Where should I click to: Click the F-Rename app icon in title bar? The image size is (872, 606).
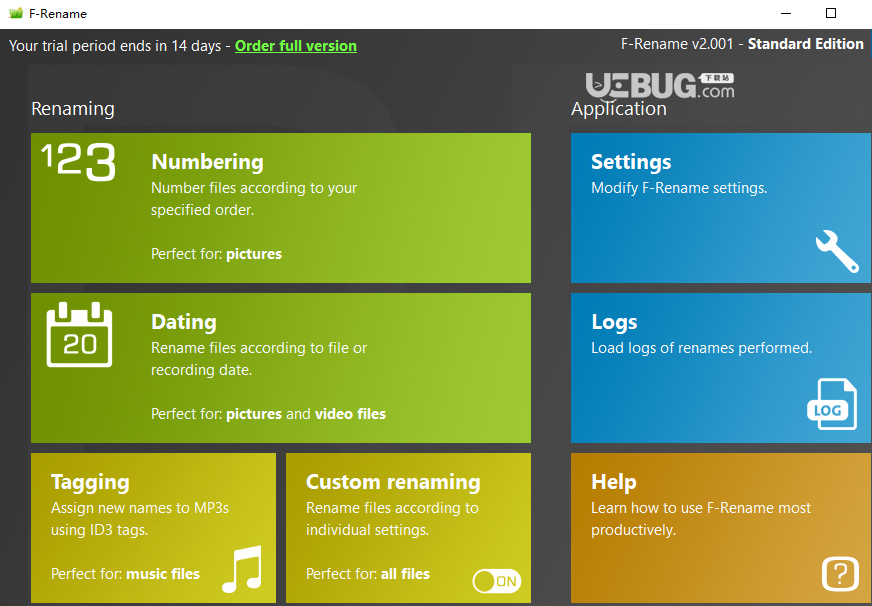tap(16, 13)
